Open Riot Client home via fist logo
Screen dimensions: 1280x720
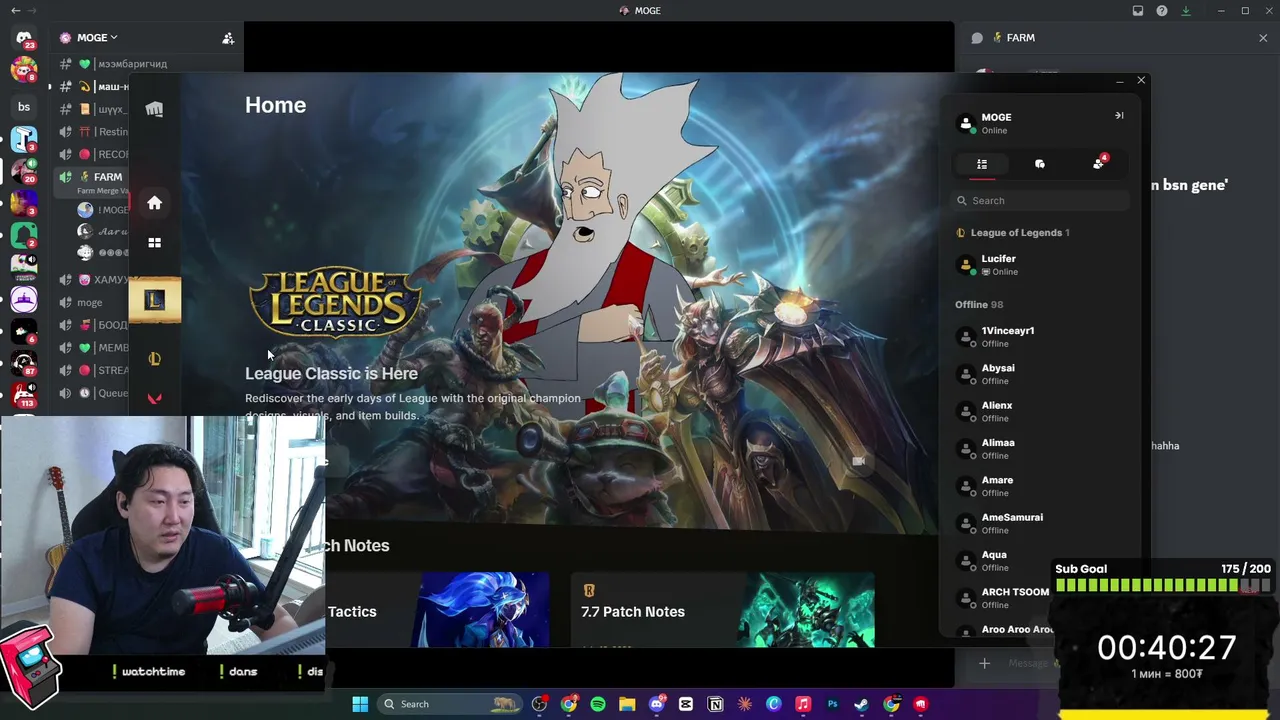(x=154, y=109)
